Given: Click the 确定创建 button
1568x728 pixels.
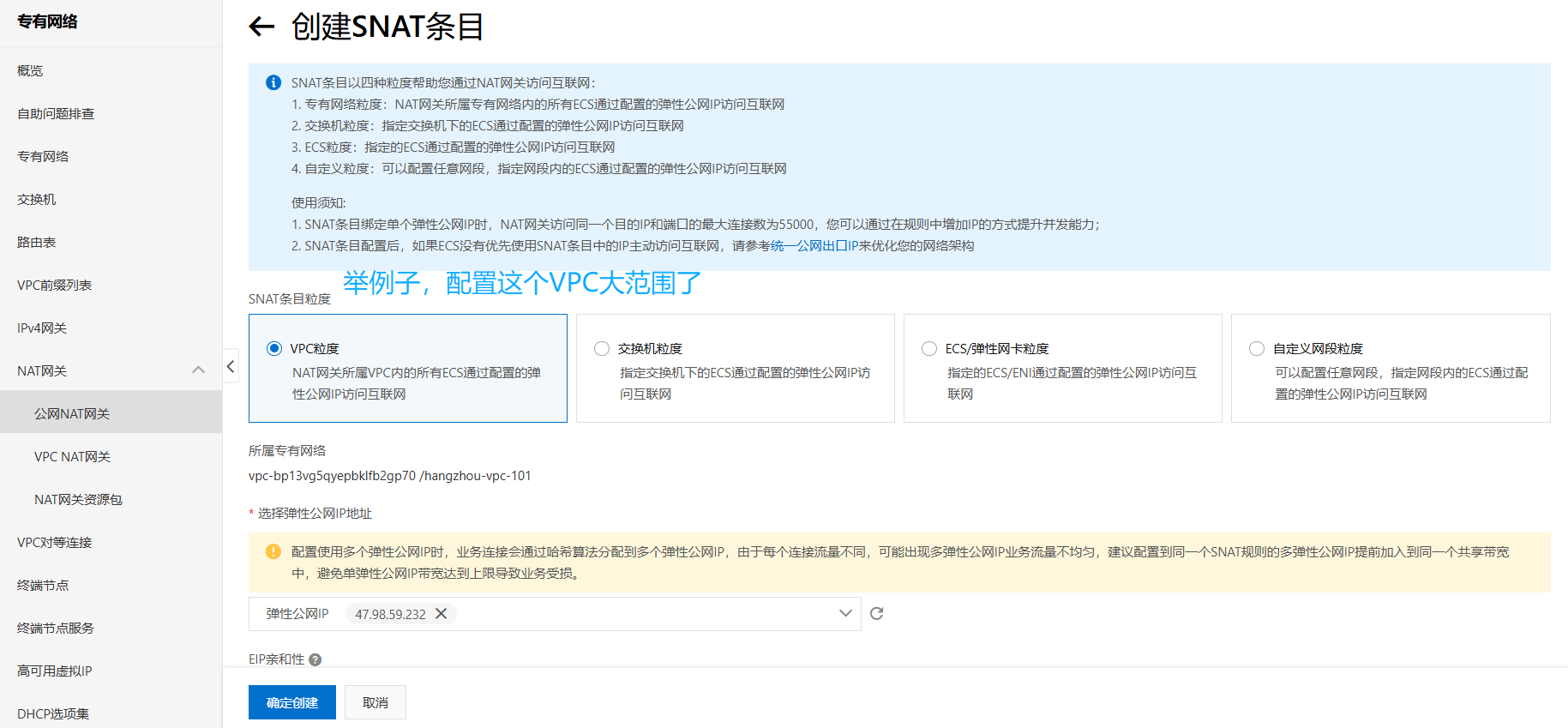Looking at the screenshot, I should point(292,702).
